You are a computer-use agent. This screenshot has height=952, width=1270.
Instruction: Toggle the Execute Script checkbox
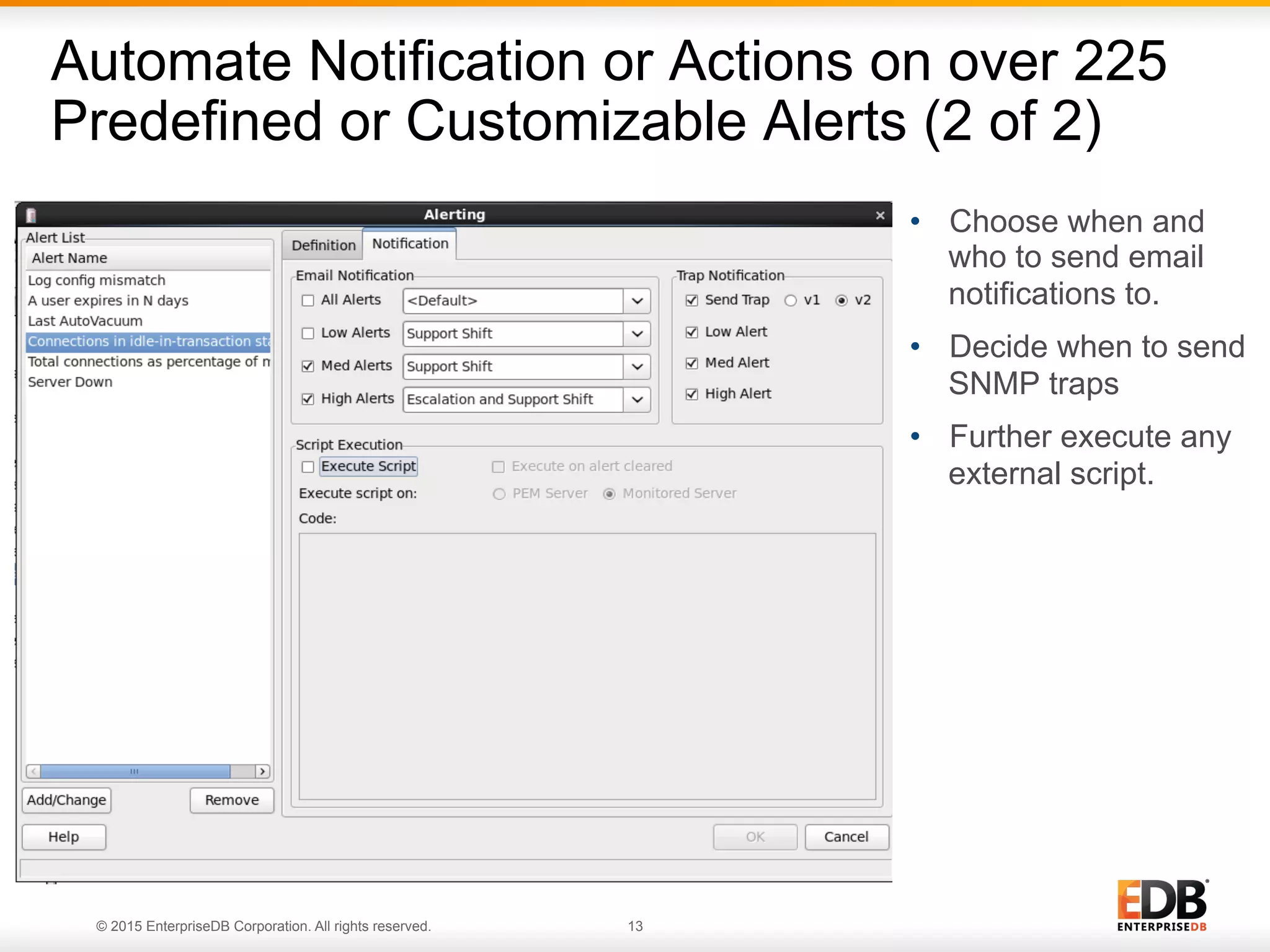[x=308, y=467]
